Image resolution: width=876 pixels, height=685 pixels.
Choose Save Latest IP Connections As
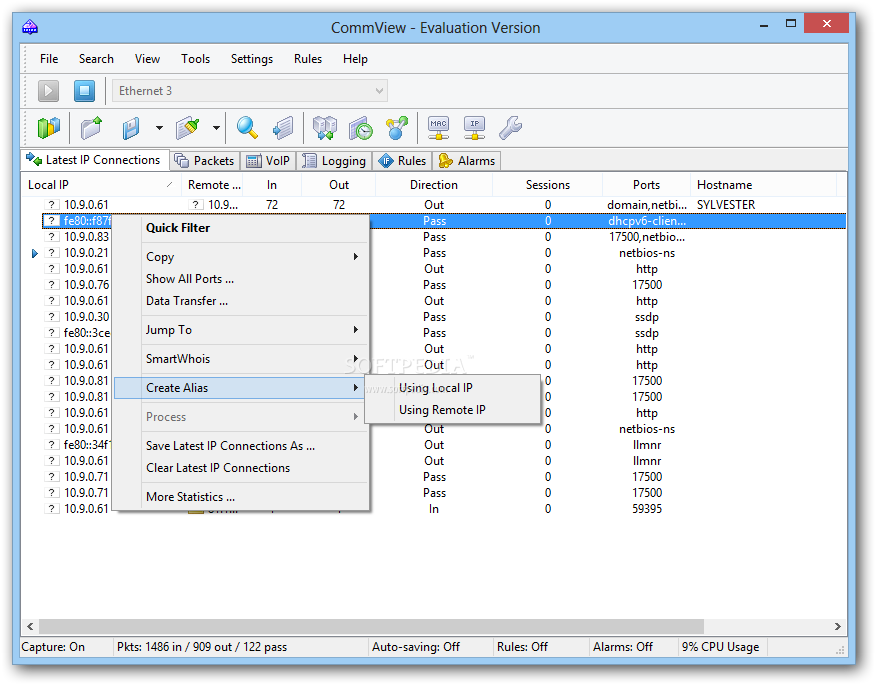coord(241,446)
